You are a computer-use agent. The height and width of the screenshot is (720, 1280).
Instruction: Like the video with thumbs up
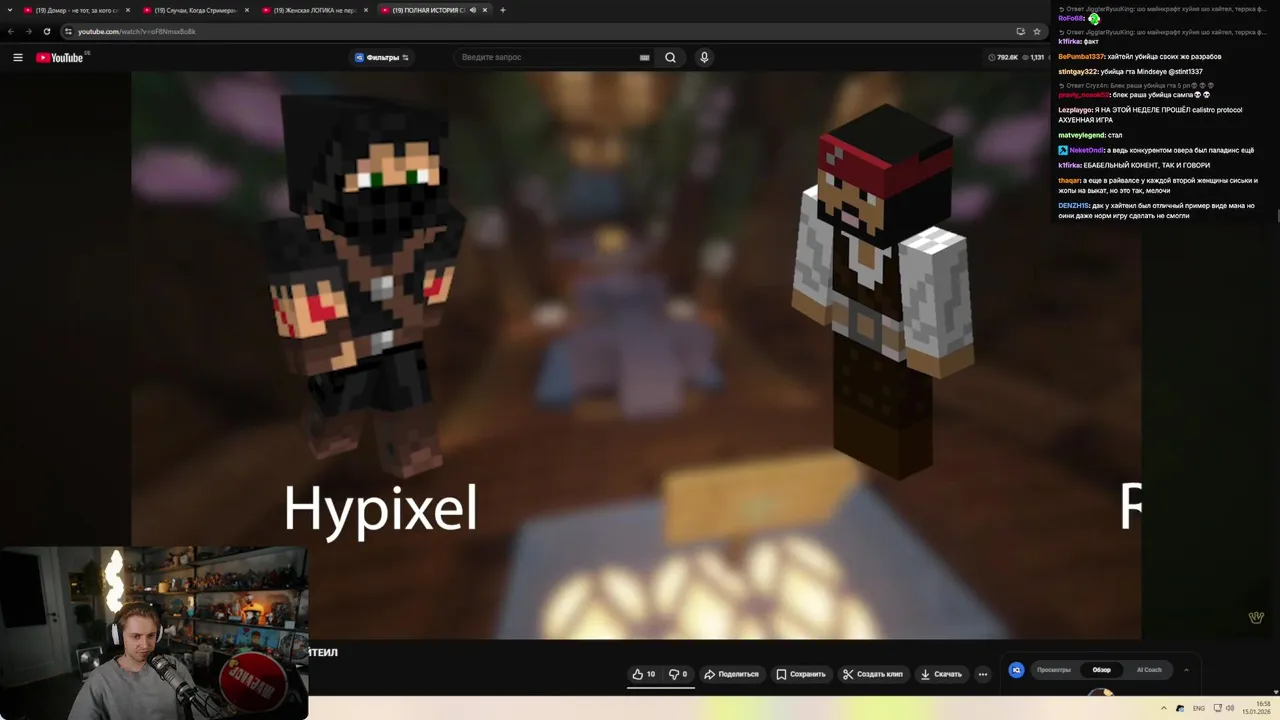pyautogui.click(x=644, y=674)
